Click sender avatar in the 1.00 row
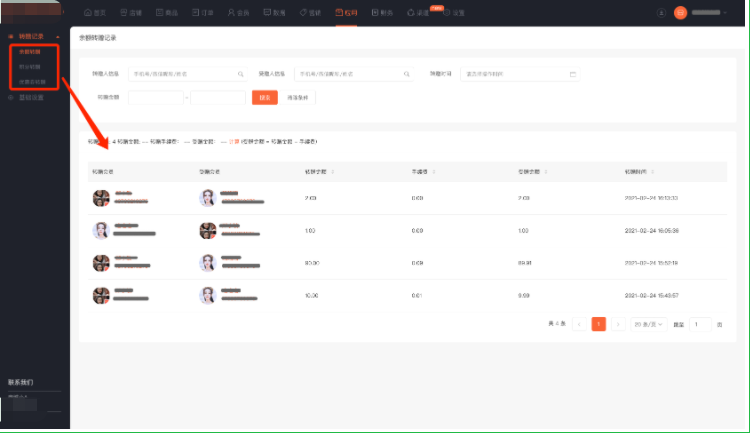The height and width of the screenshot is (435, 755). (101, 231)
